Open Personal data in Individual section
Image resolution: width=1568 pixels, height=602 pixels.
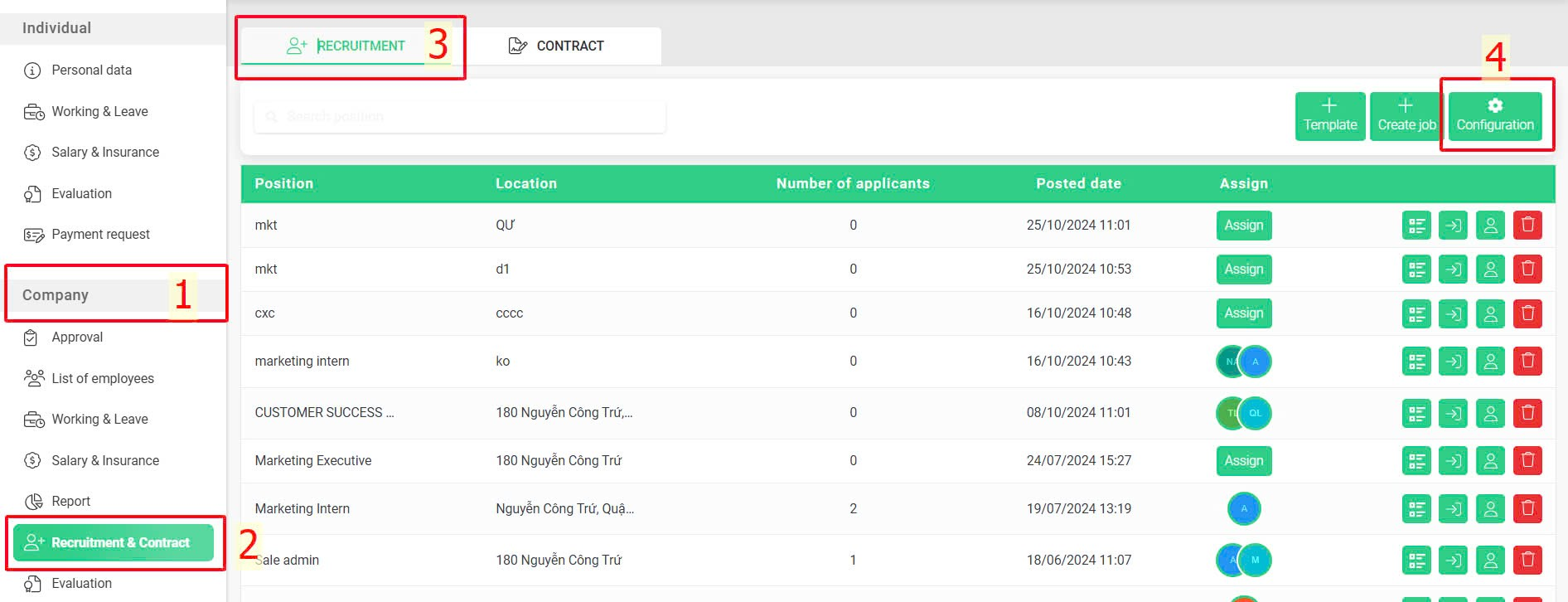click(x=91, y=70)
